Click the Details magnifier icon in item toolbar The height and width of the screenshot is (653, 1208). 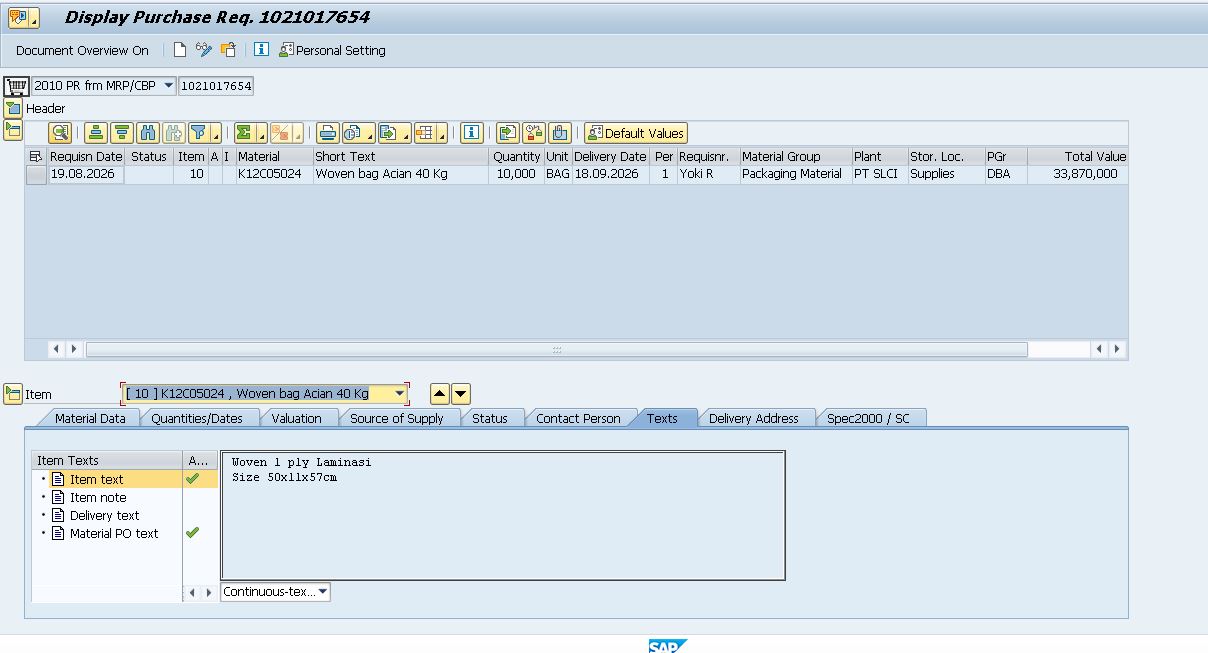click(x=60, y=133)
